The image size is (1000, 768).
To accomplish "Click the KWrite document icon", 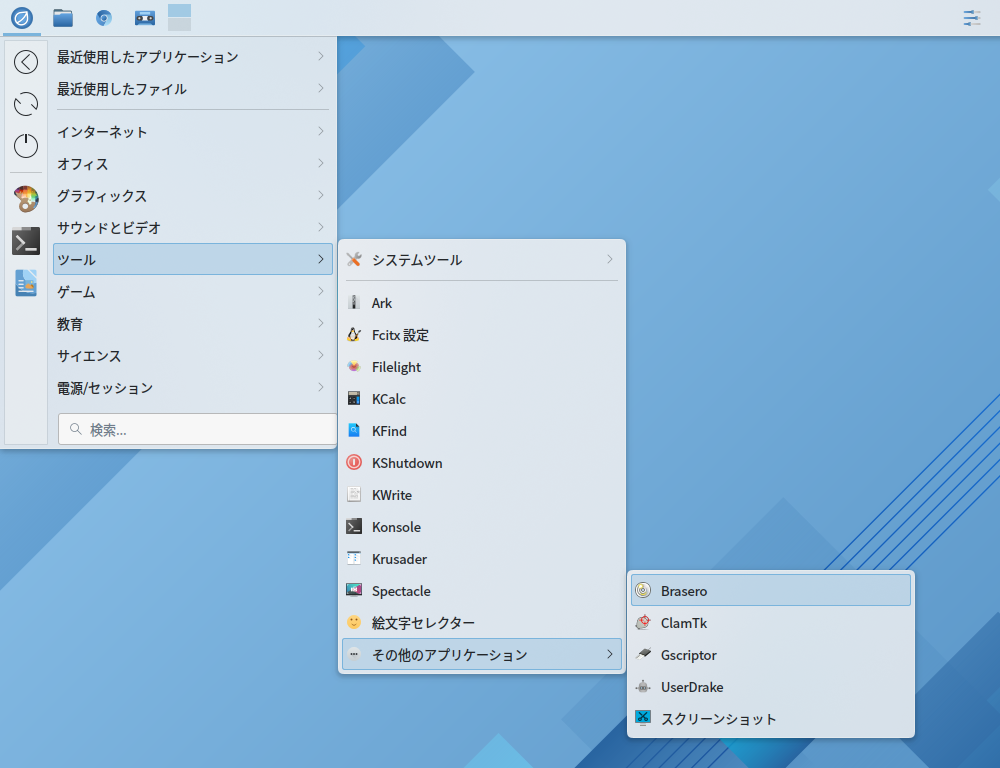I will (354, 494).
